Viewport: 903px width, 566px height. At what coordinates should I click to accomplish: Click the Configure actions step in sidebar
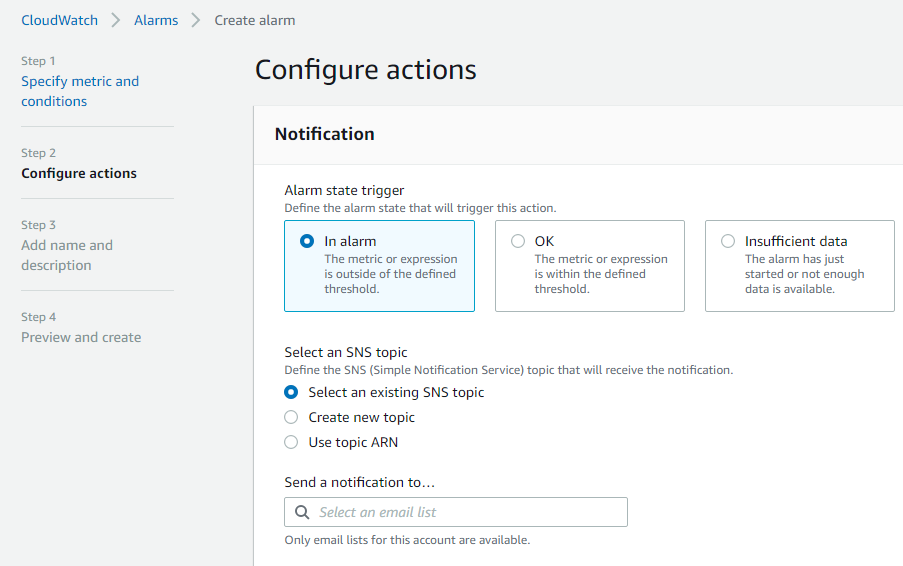(x=79, y=173)
